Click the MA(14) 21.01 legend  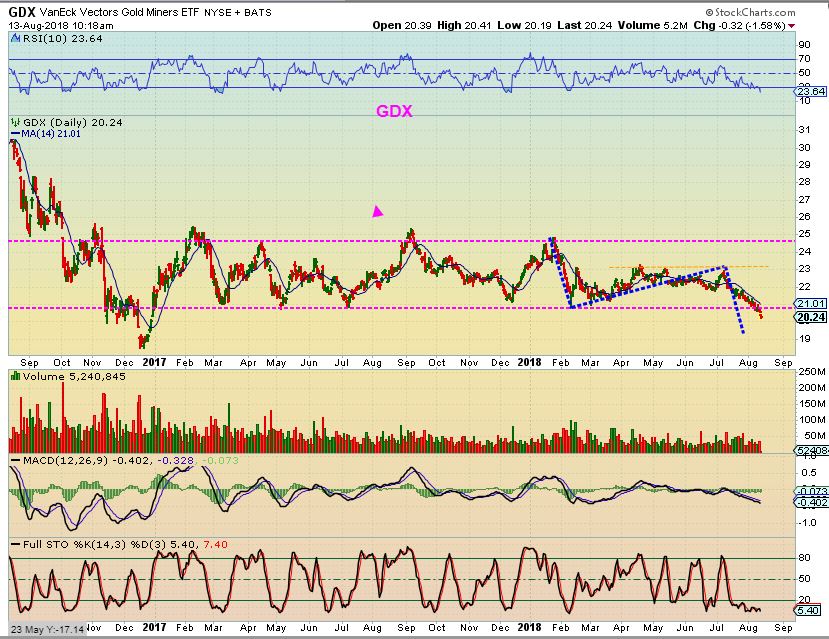51,134
